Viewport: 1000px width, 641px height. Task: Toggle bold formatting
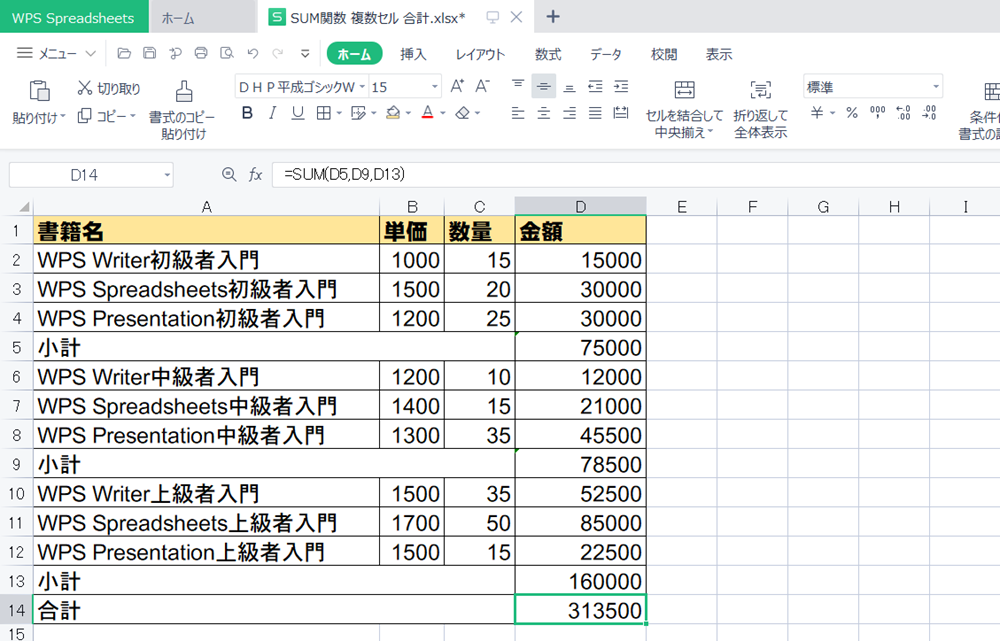coord(247,113)
